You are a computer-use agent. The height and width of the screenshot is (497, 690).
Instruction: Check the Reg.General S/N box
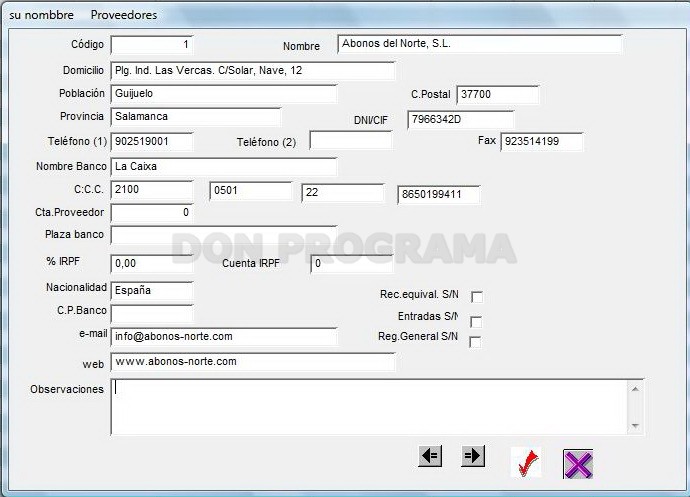click(475, 342)
